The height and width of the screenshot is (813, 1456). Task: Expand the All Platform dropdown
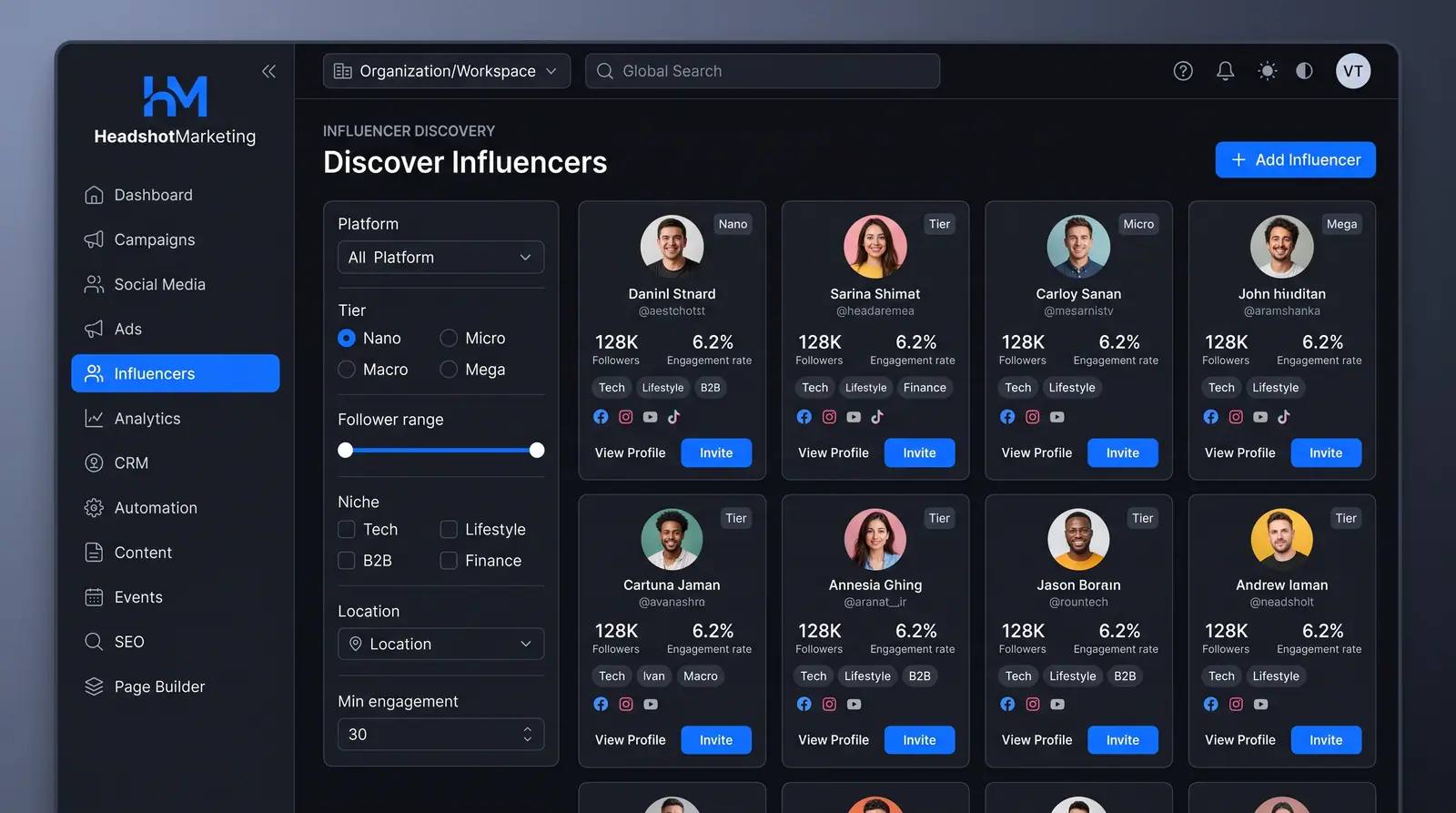click(441, 258)
